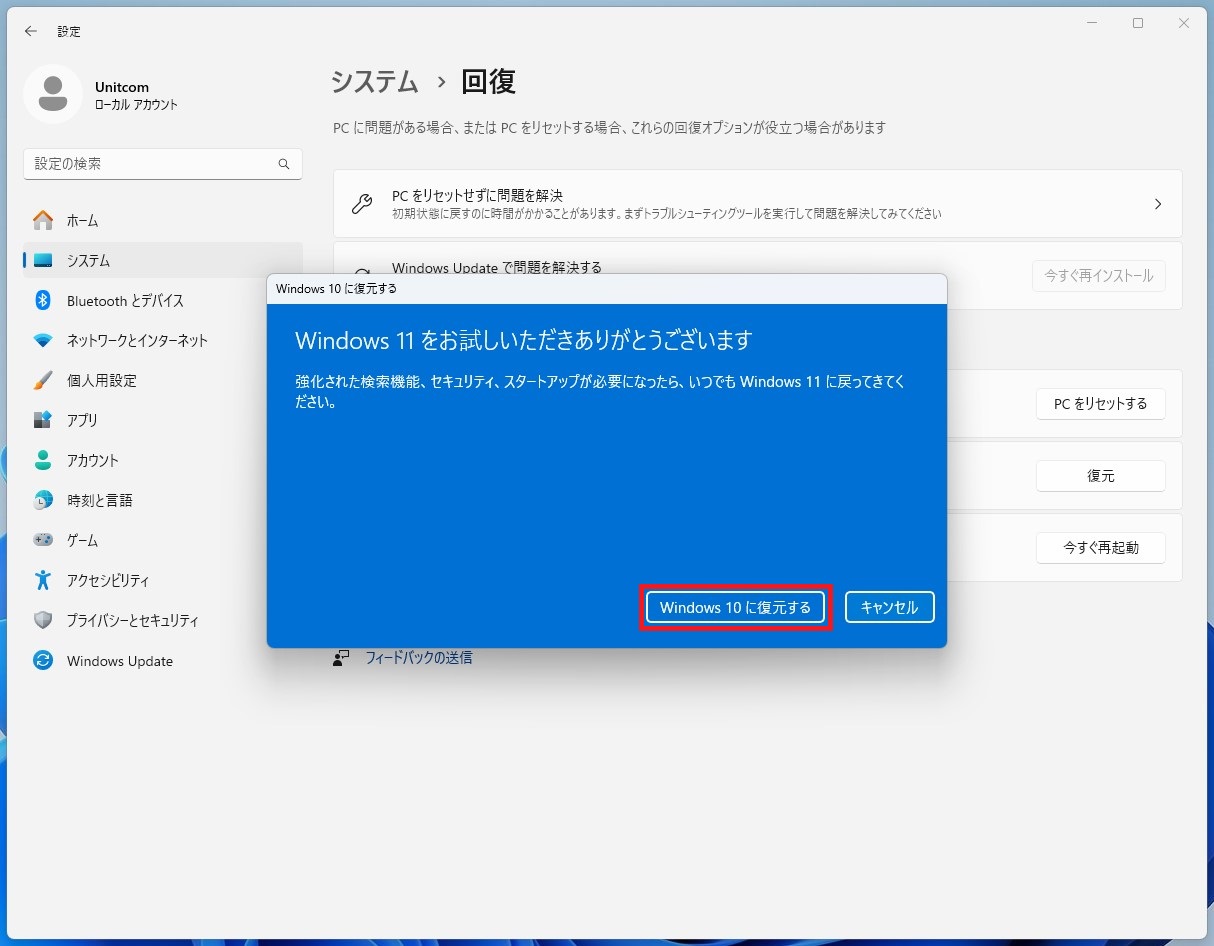Open 個人用設定 in the sidebar
The height and width of the screenshot is (946, 1214).
(x=101, y=380)
